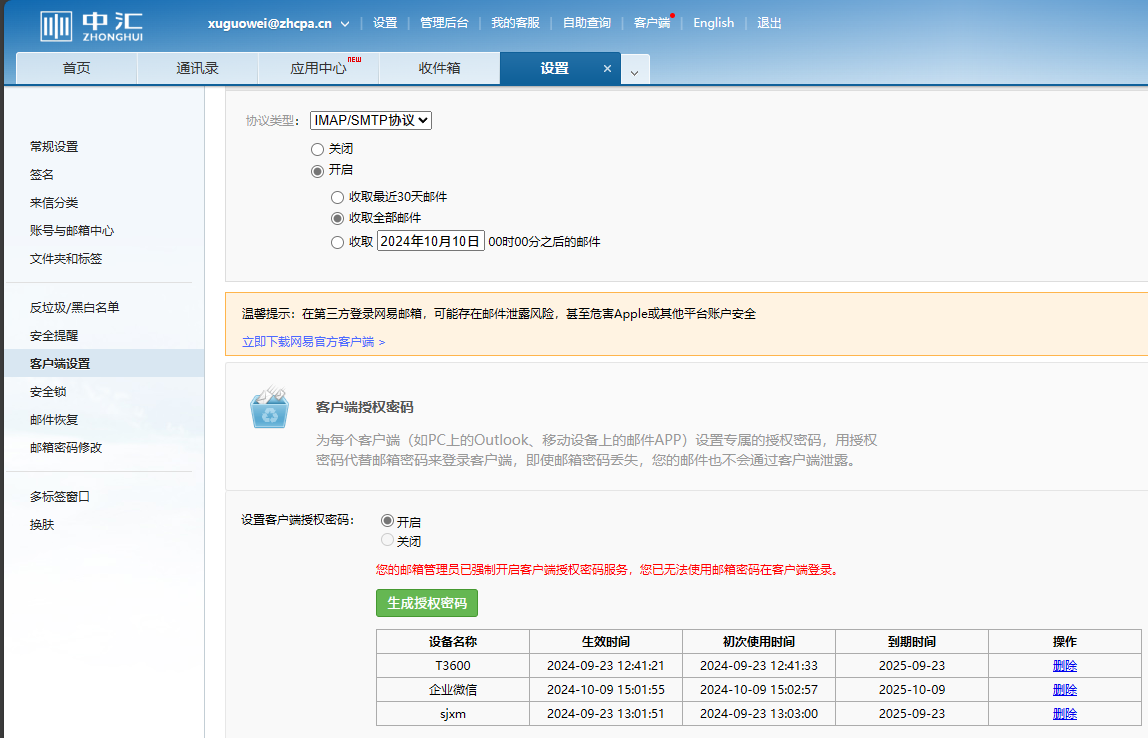Delete the sjxm device entry

[1064, 714]
